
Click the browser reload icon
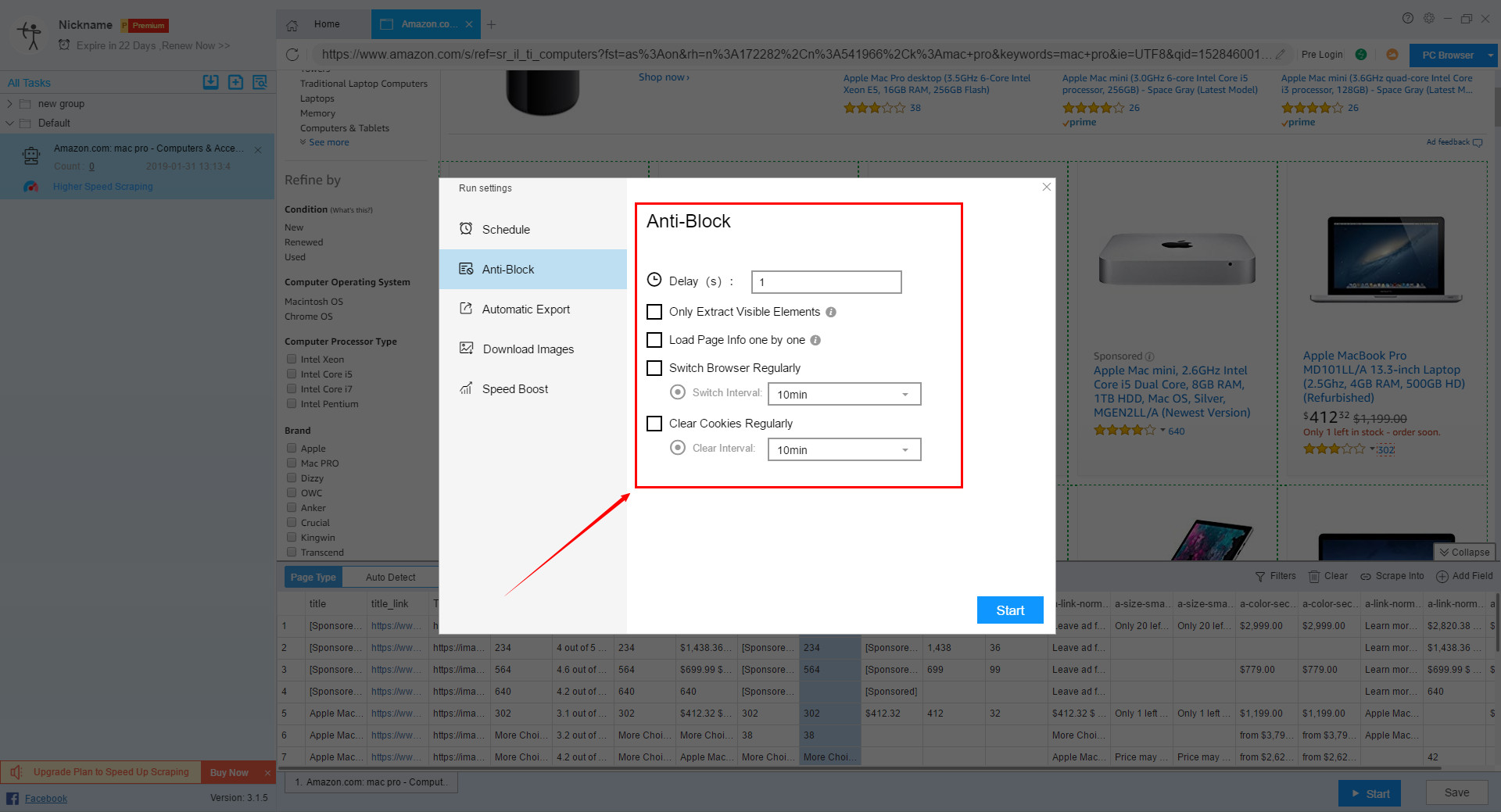[293, 55]
